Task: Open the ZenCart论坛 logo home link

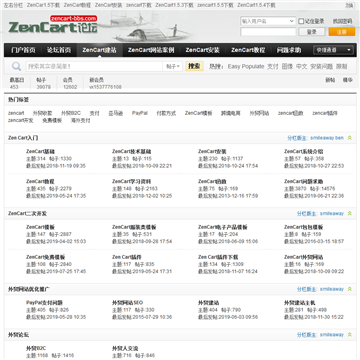Action: [53, 24]
